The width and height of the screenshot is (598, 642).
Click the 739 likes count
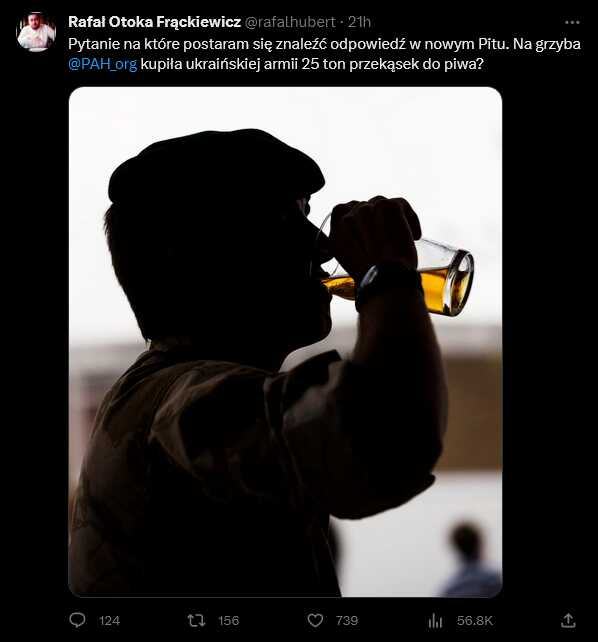[x=347, y=621]
